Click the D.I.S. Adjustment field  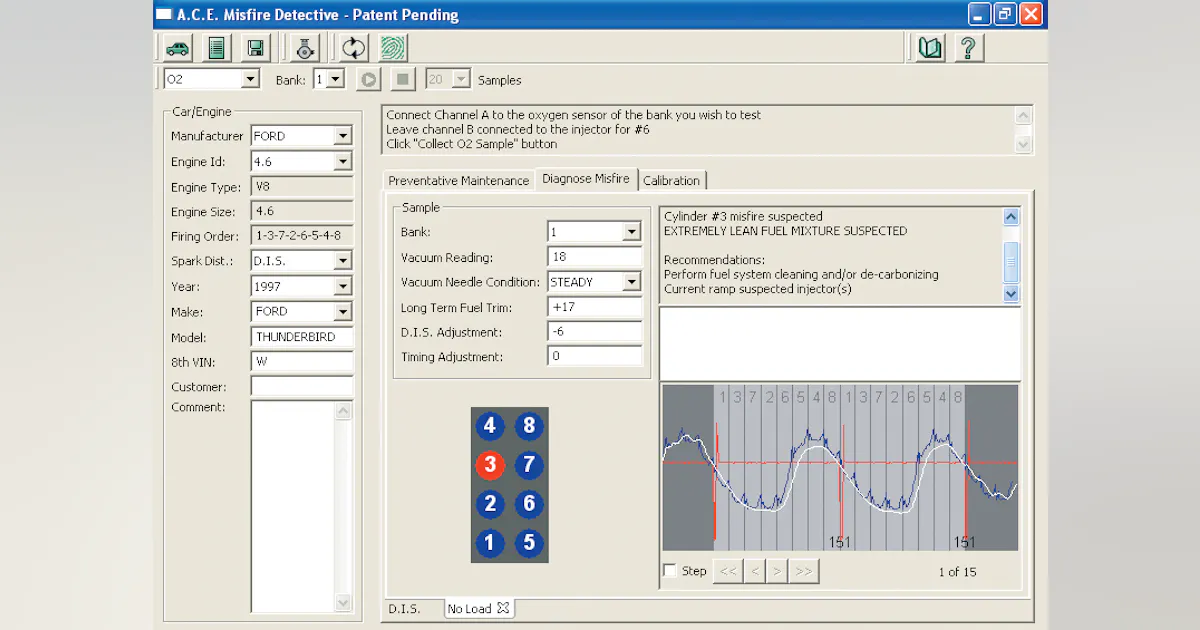[x=594, y=332]
